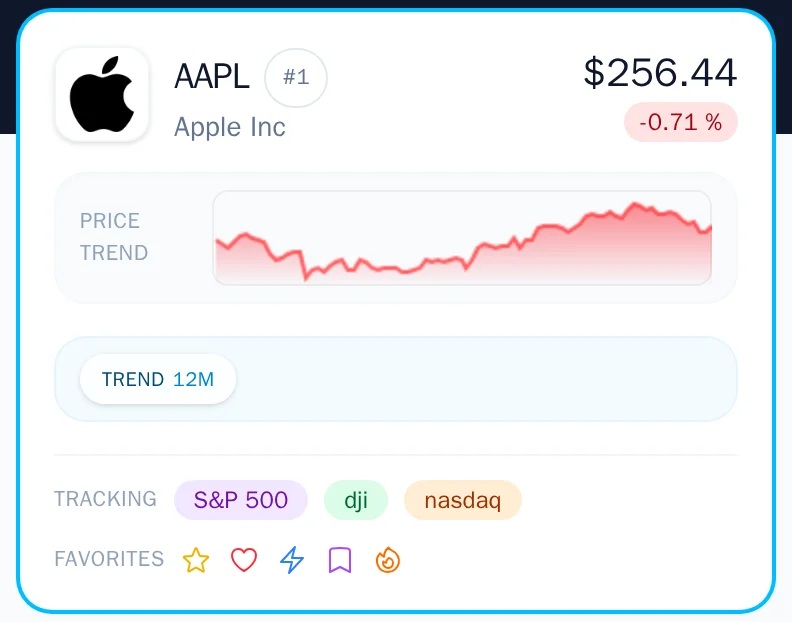Click the PRICE TREND label
This screenshot has width=792, height=622.
tap(113, 237)
